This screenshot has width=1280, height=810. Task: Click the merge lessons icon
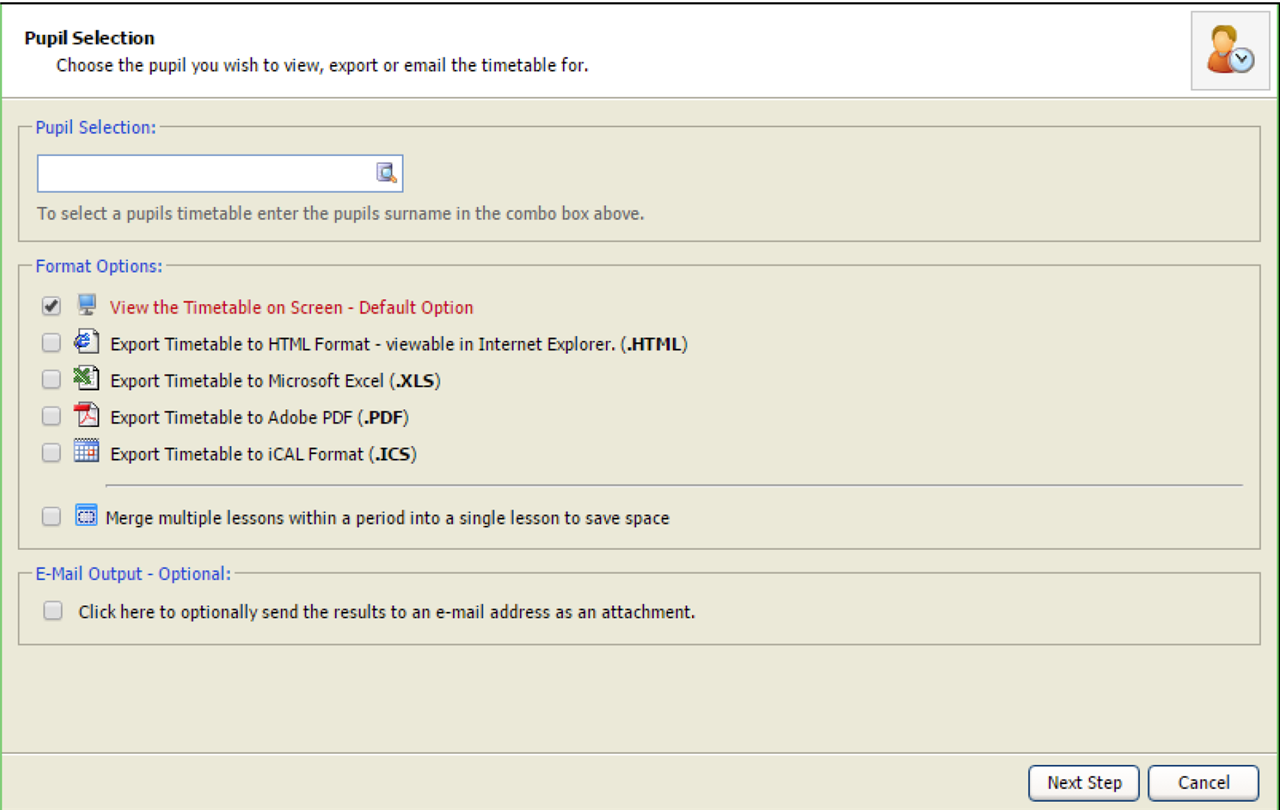click(87, 517)
